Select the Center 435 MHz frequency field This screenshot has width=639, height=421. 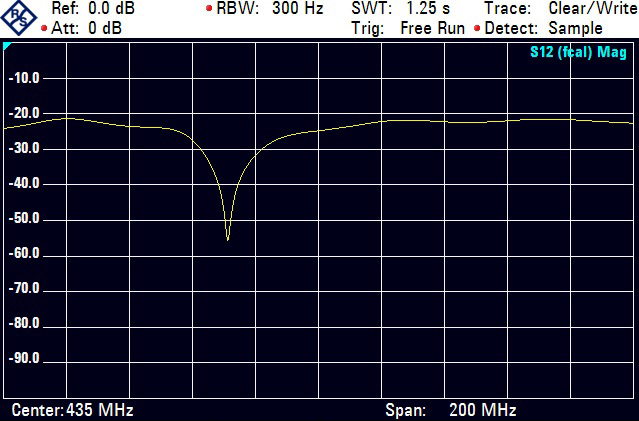tap(72, 411)
